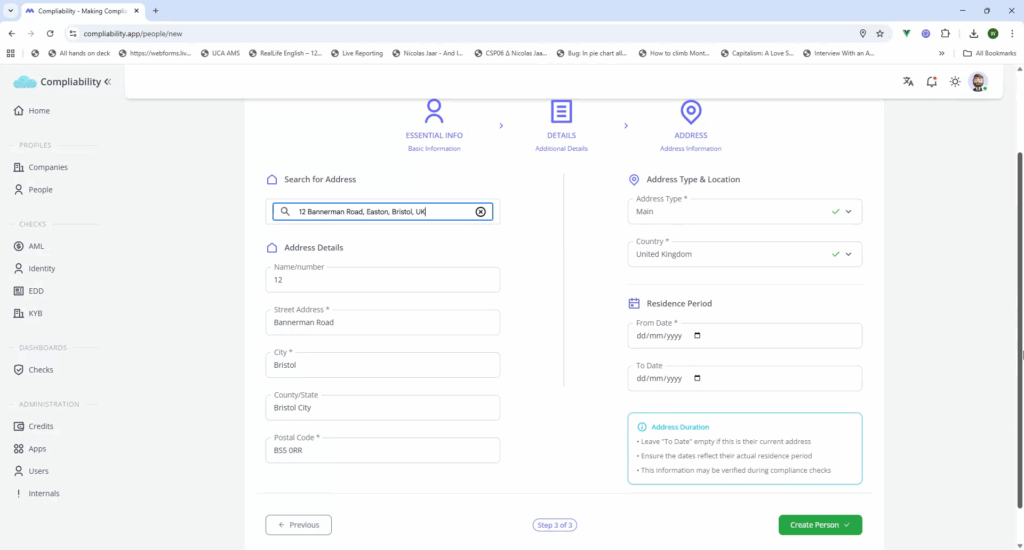Click the Postal Code input field
The width and height of the screenshot is (1024, 550).
(x=383, y=451)
